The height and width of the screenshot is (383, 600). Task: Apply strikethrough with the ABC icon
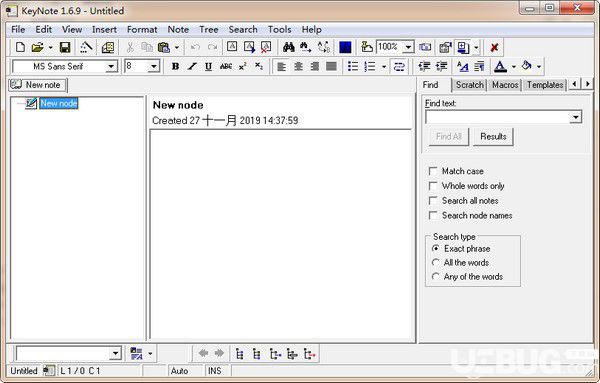pyautogui.click(x=226, y=67)
